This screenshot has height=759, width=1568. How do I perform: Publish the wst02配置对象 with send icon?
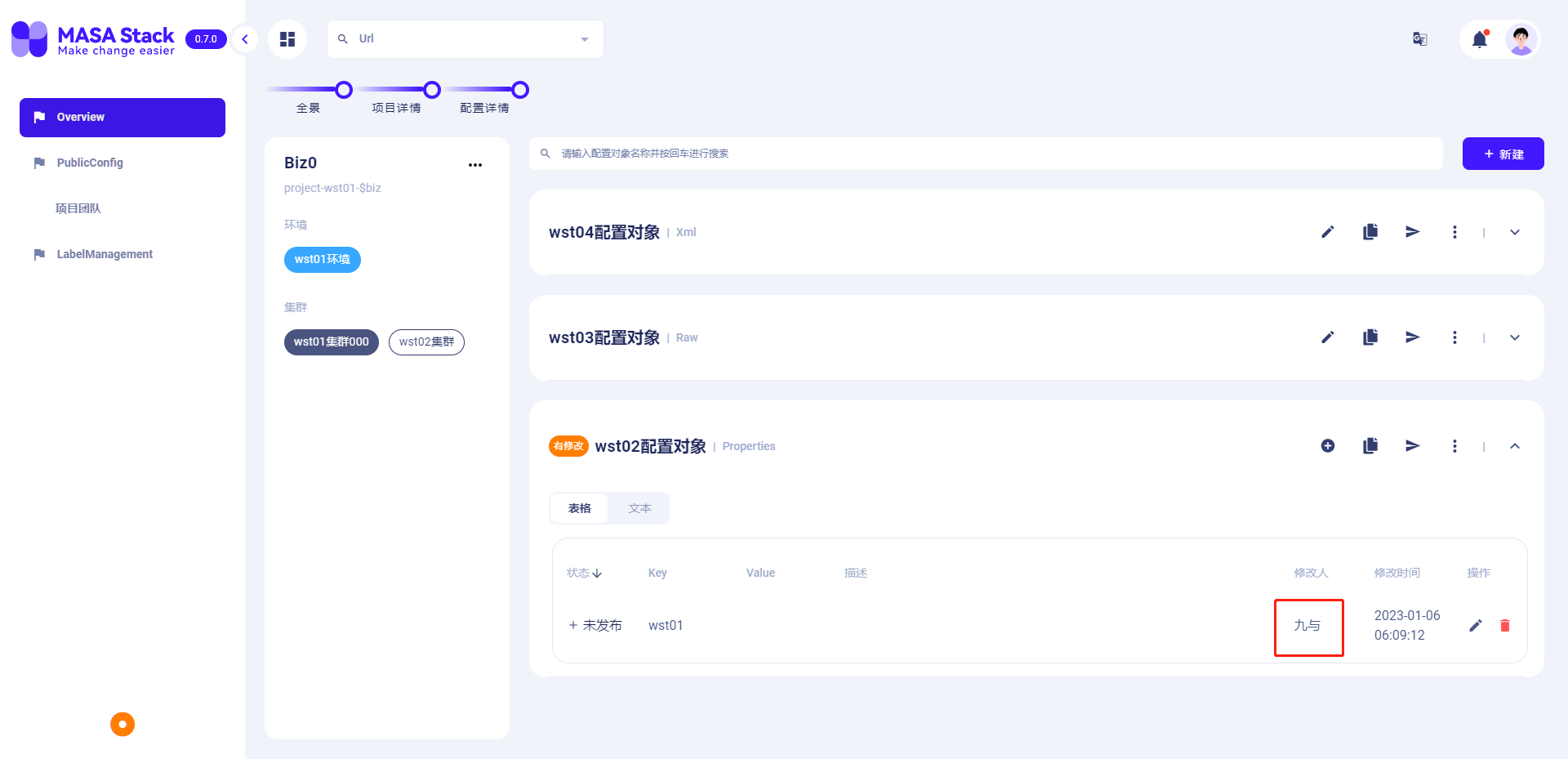click(1413, 446)
